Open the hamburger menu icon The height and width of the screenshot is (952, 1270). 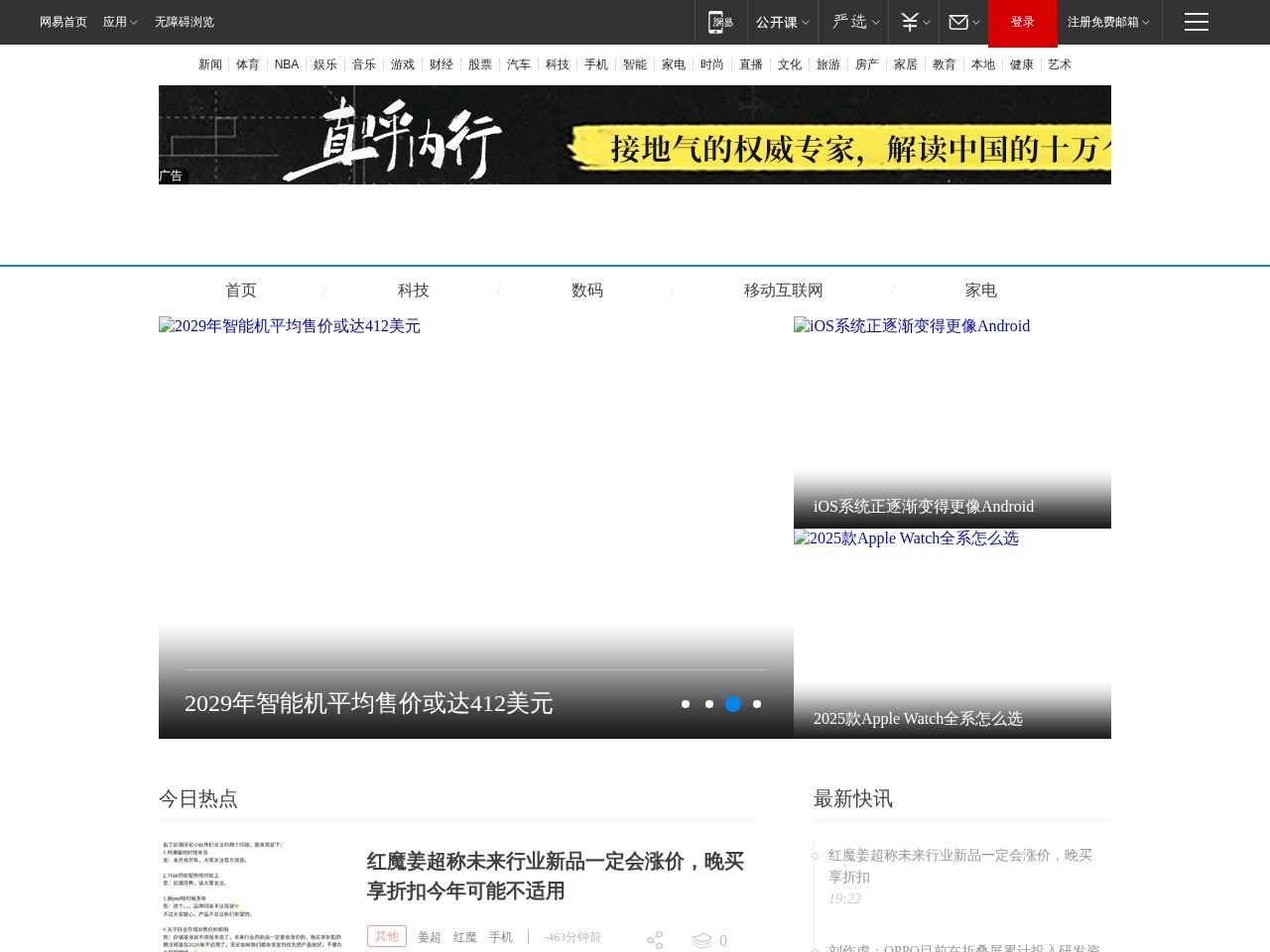pos(1196,22)
